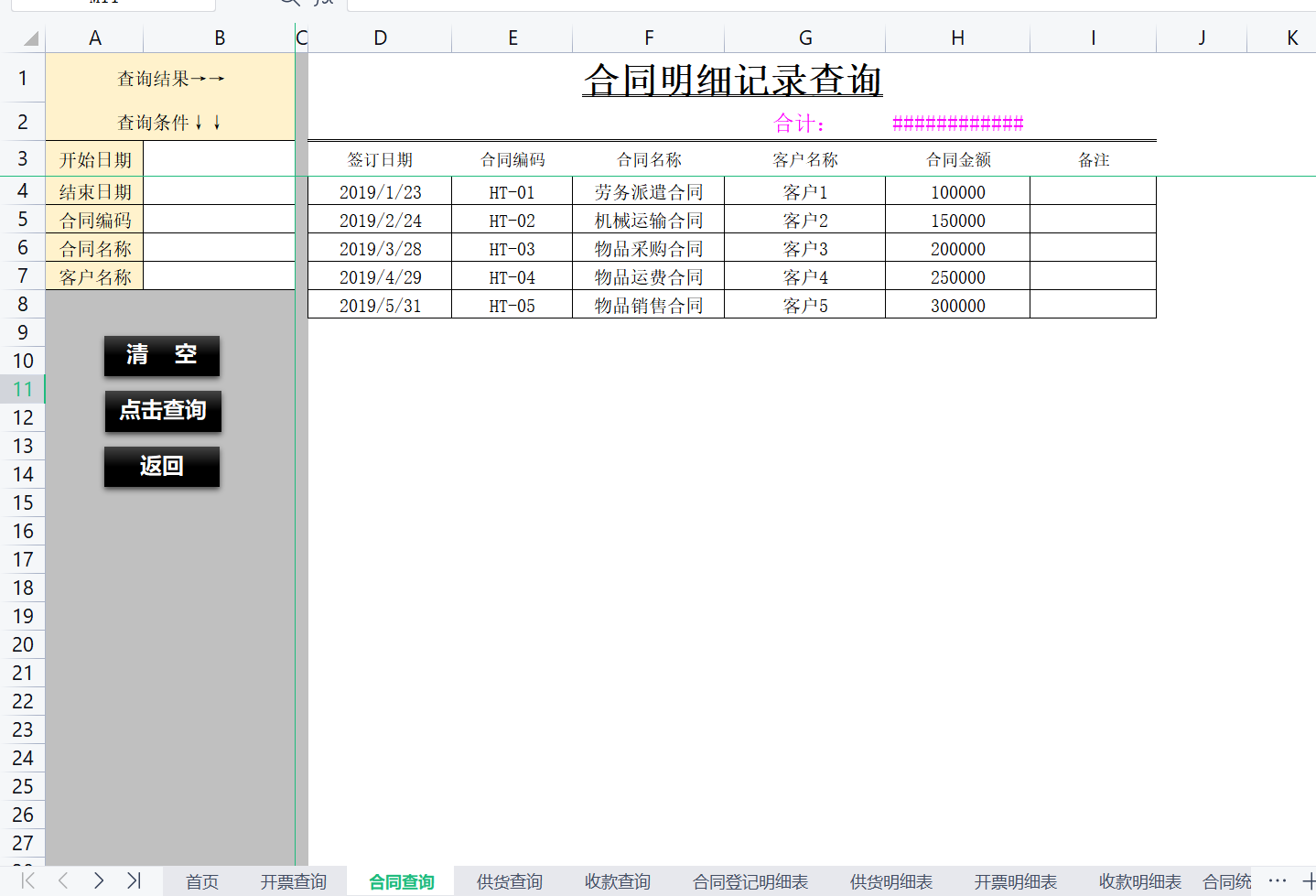The height and width of the screenshot is (896, 1316).
Task: Click the 返回 button to go back
Action: 162,467
